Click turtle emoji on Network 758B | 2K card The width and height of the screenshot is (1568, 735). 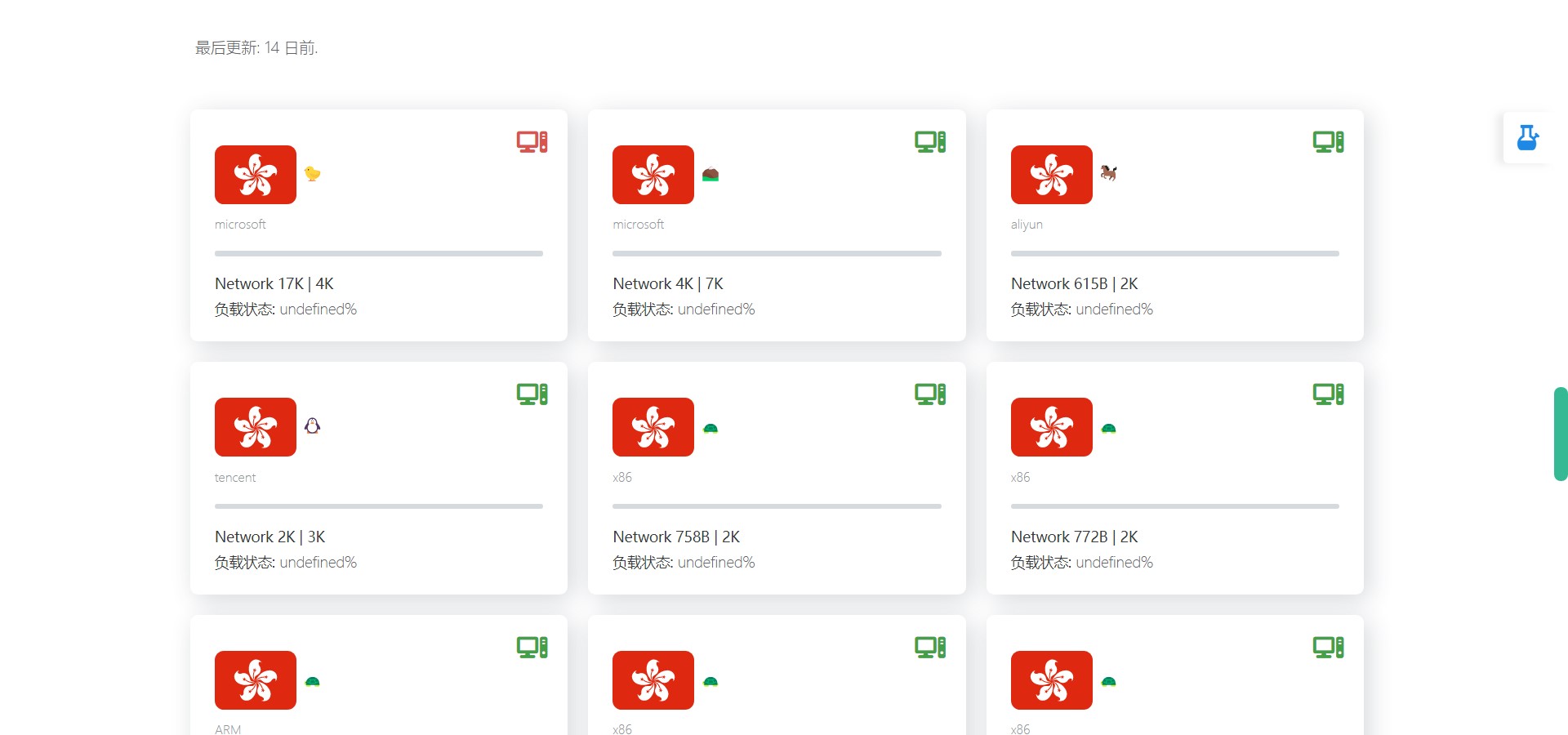click(710, 428)
